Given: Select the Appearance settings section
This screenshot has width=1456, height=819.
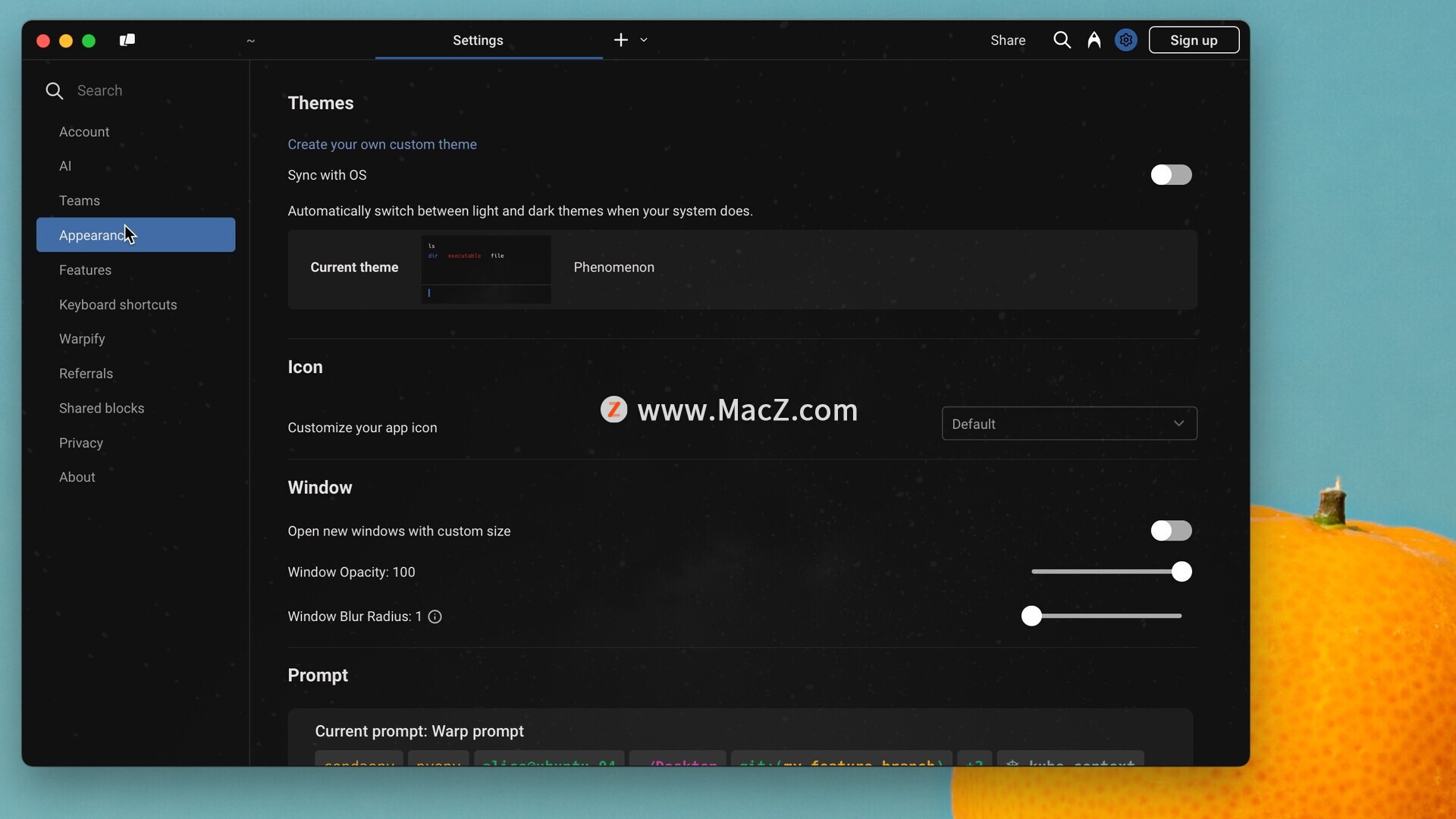Looking at the screenshot, I should (136, 235).
